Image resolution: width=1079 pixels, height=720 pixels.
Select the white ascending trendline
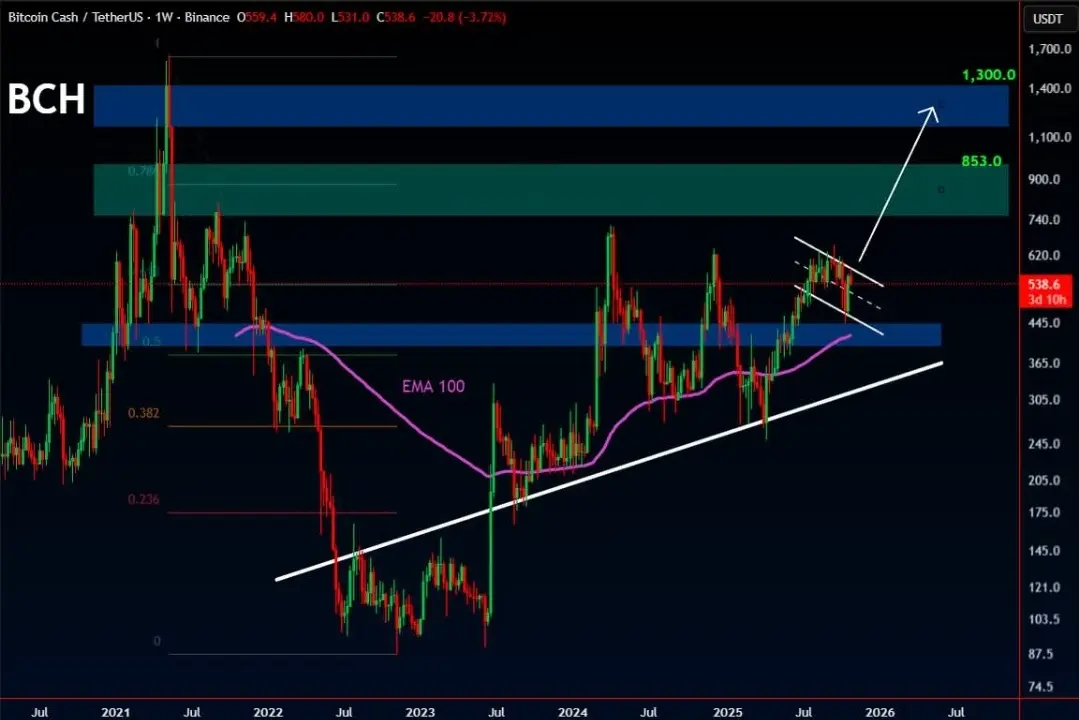point(609,471)
